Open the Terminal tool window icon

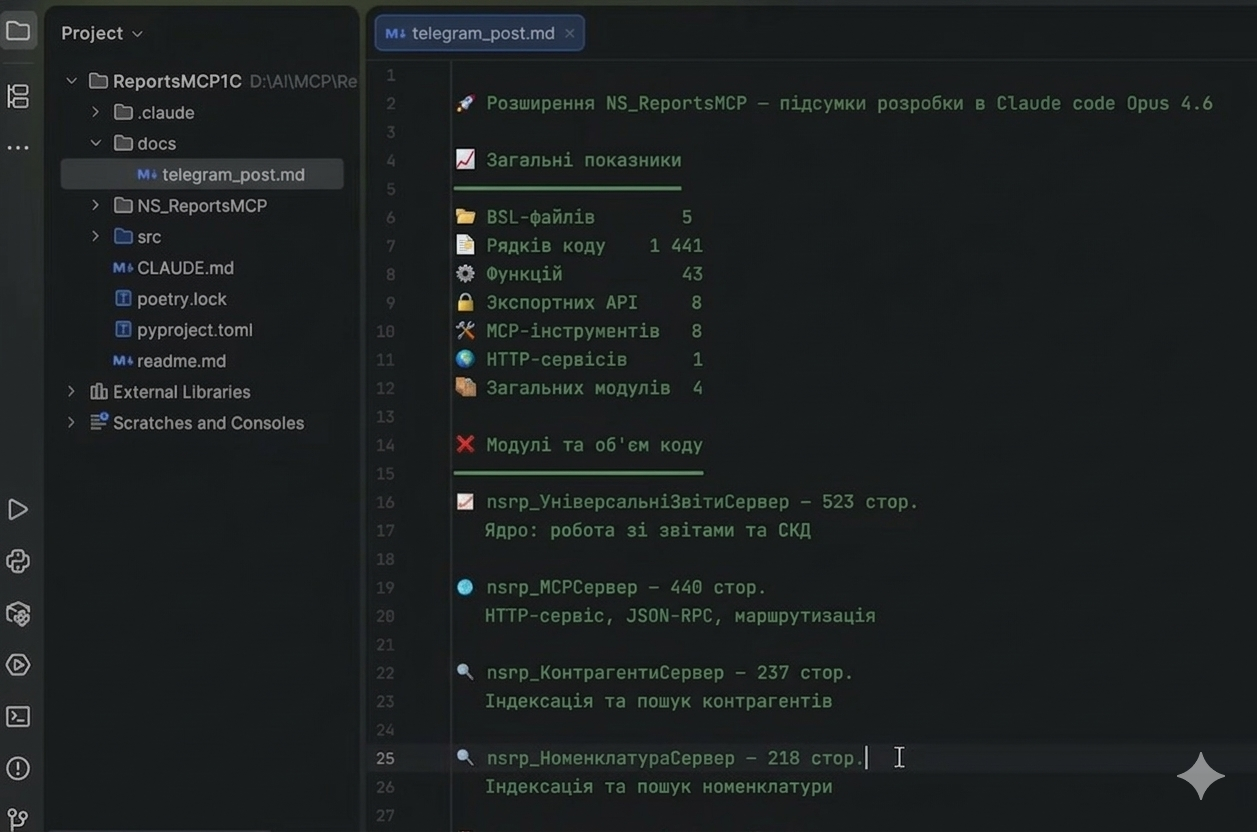tap(18, 717)
